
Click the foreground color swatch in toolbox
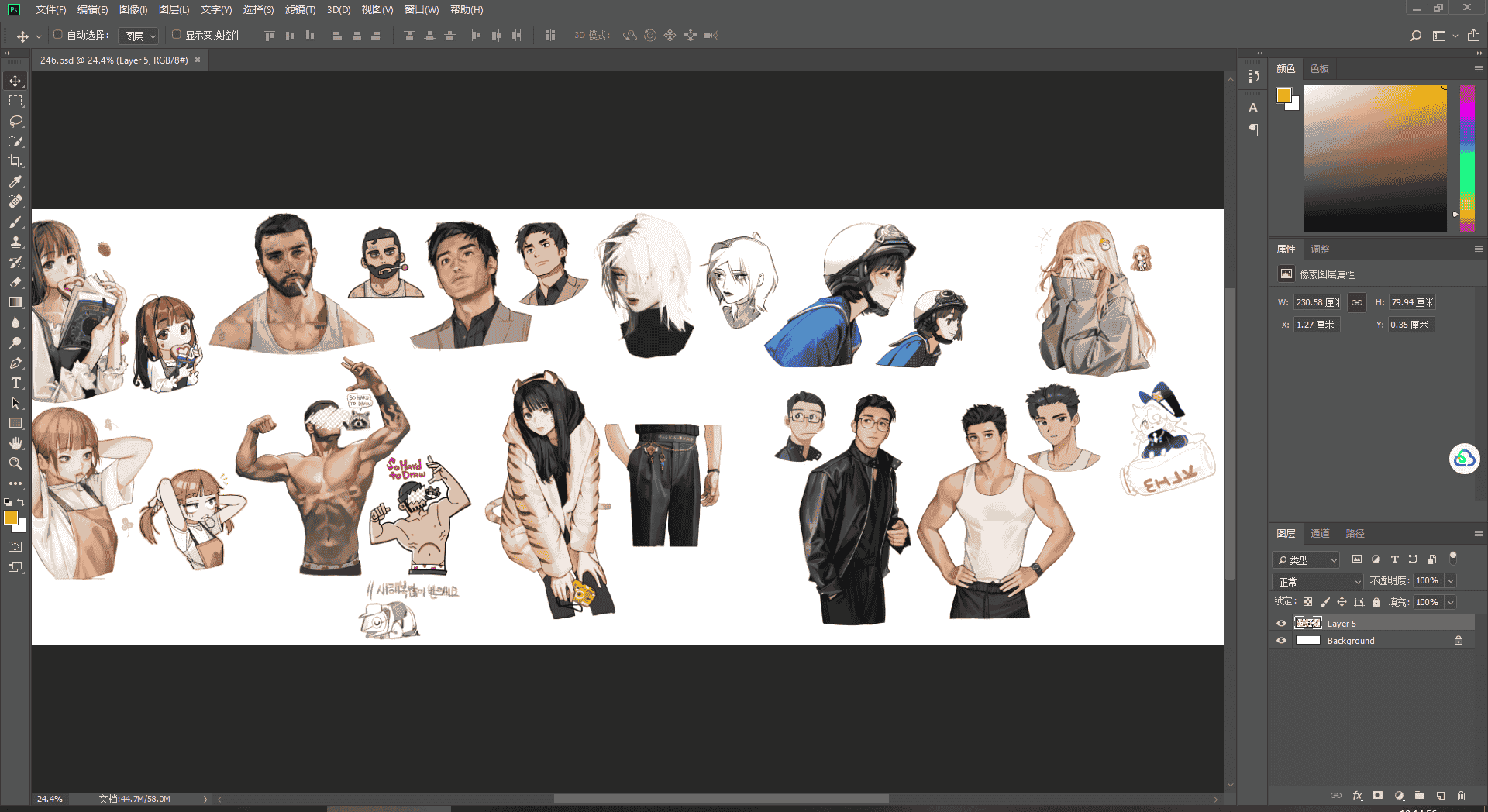coord(11,518)
